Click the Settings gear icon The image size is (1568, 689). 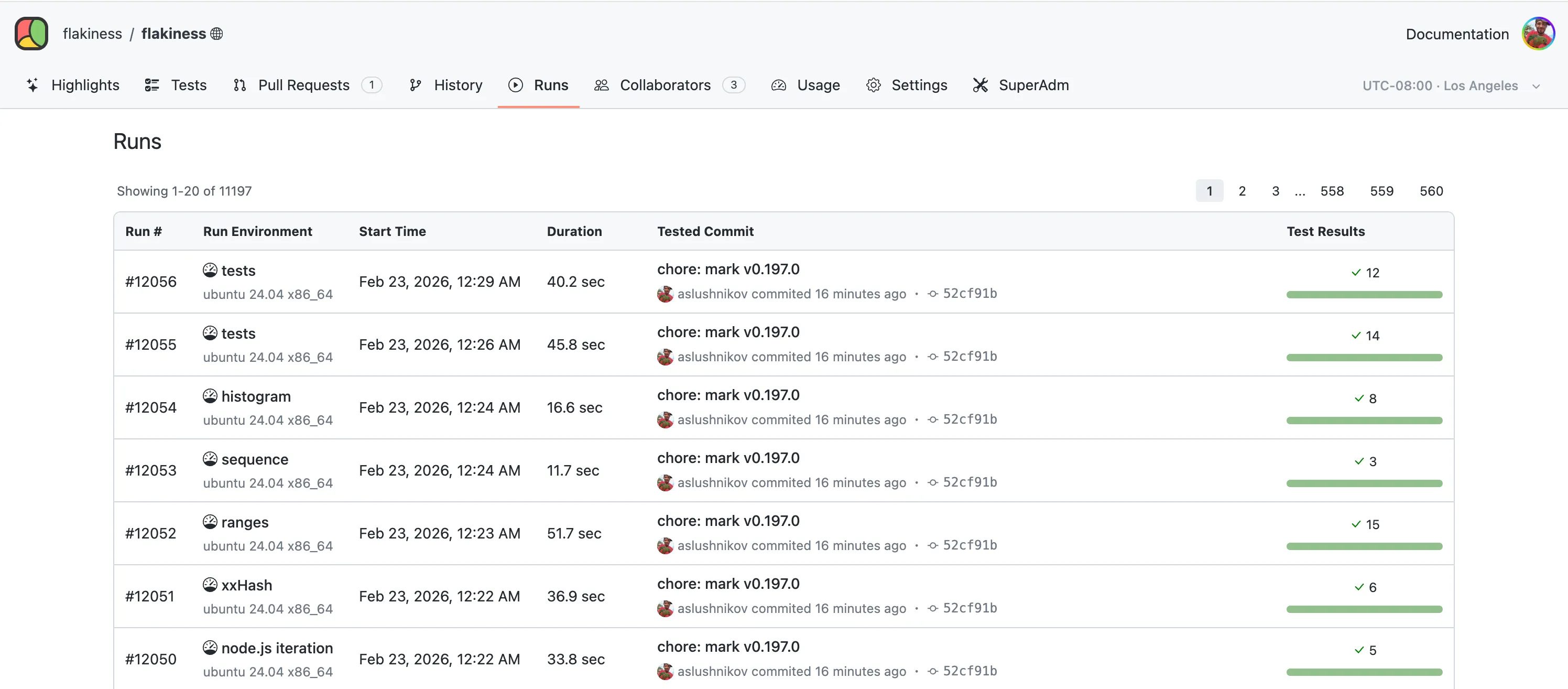point(874,85)
